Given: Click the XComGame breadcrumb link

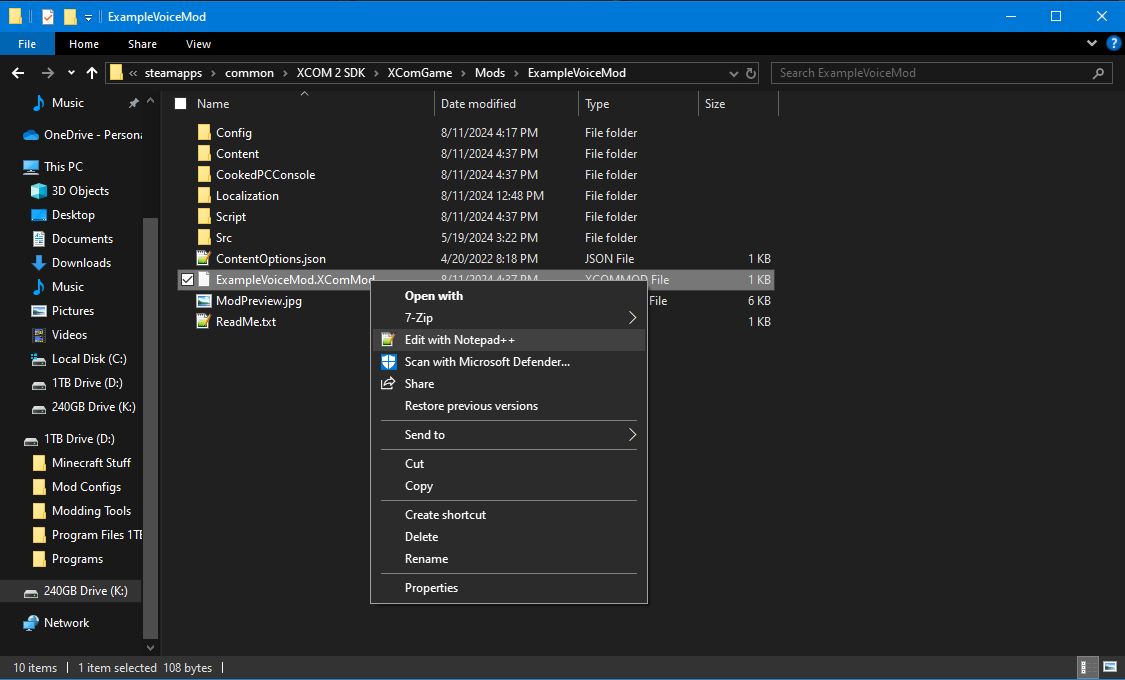Looking at the screenshot, I should coord(420,72).
